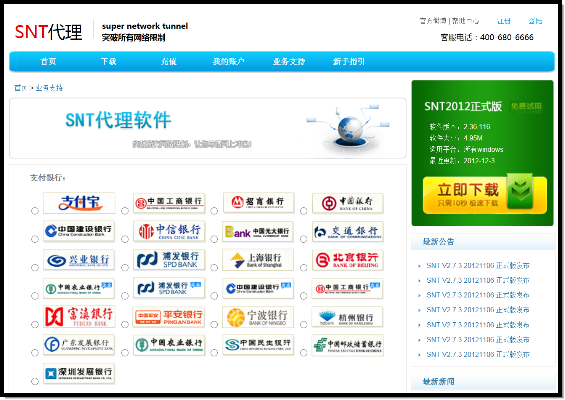The image size is (565, 400).
Task: Select 中国农业银行 radio button without blue tag
Action: 125,352
